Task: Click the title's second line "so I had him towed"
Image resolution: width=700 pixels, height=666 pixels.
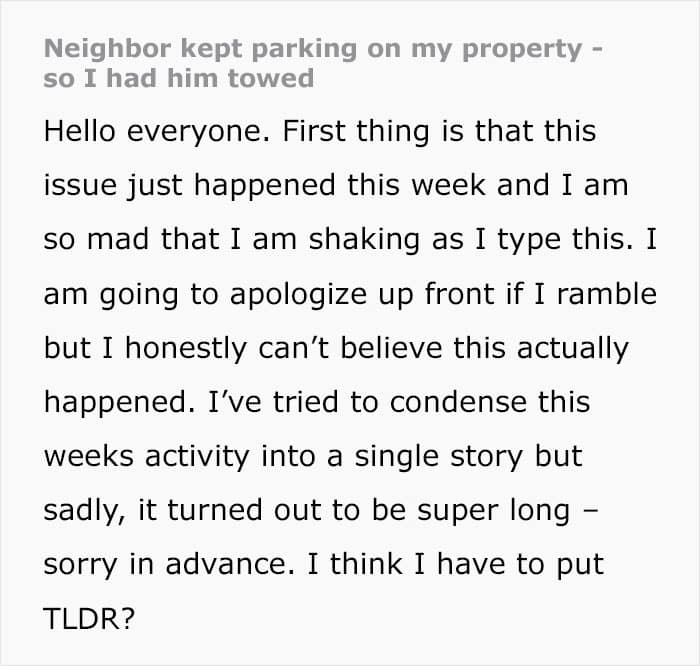Action: click(x=179, y=79)
